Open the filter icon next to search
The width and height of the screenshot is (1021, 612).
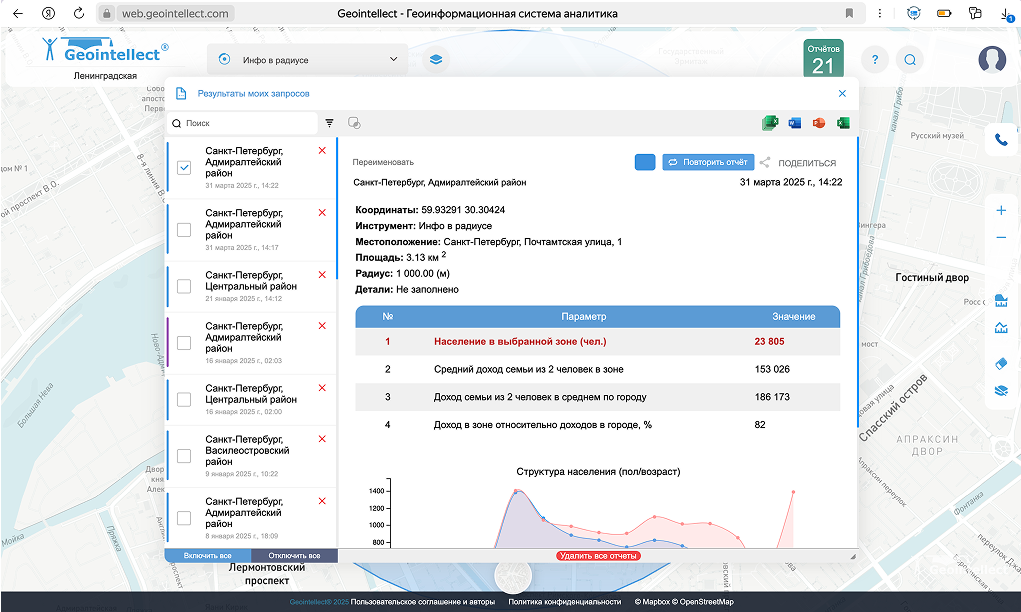point(329,123)
